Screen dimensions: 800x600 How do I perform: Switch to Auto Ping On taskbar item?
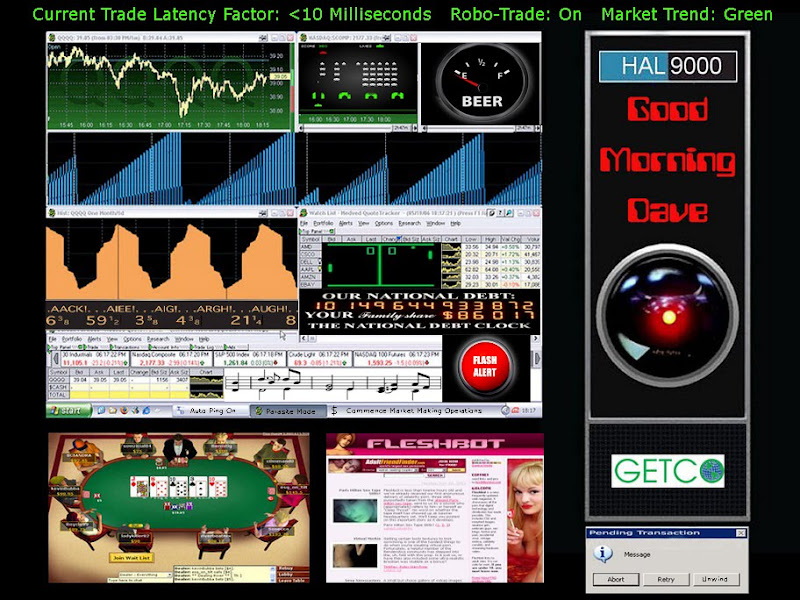[x=210, y=411]
